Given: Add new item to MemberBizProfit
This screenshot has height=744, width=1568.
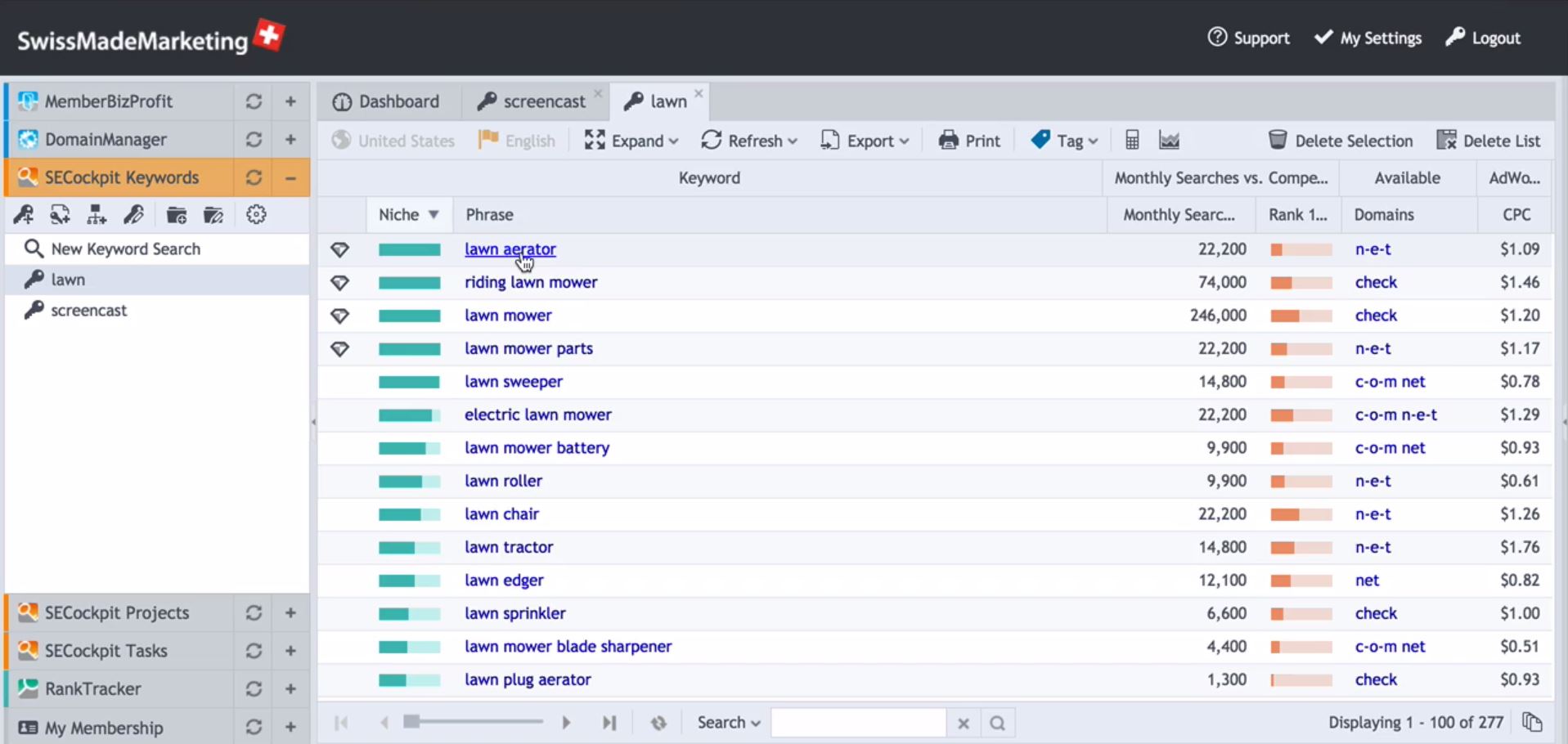Looking at the screenshot, I should point(290,101).
